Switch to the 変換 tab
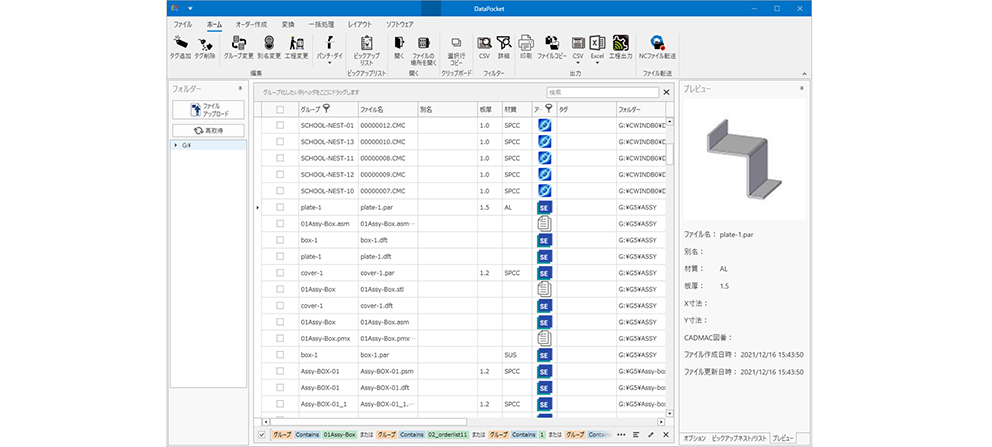 pos(288,24)
